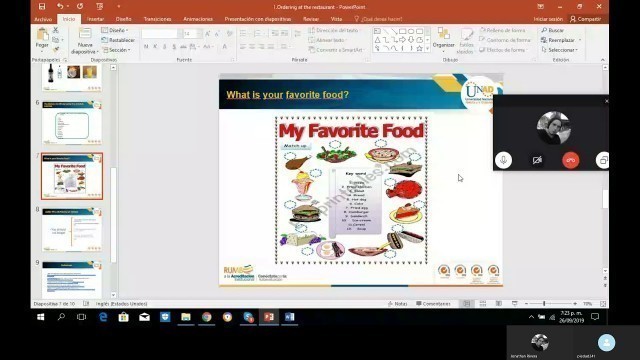The image size is (640, 360).
Task: Click Nueva diapositiva icon
Action: (85, 35)
